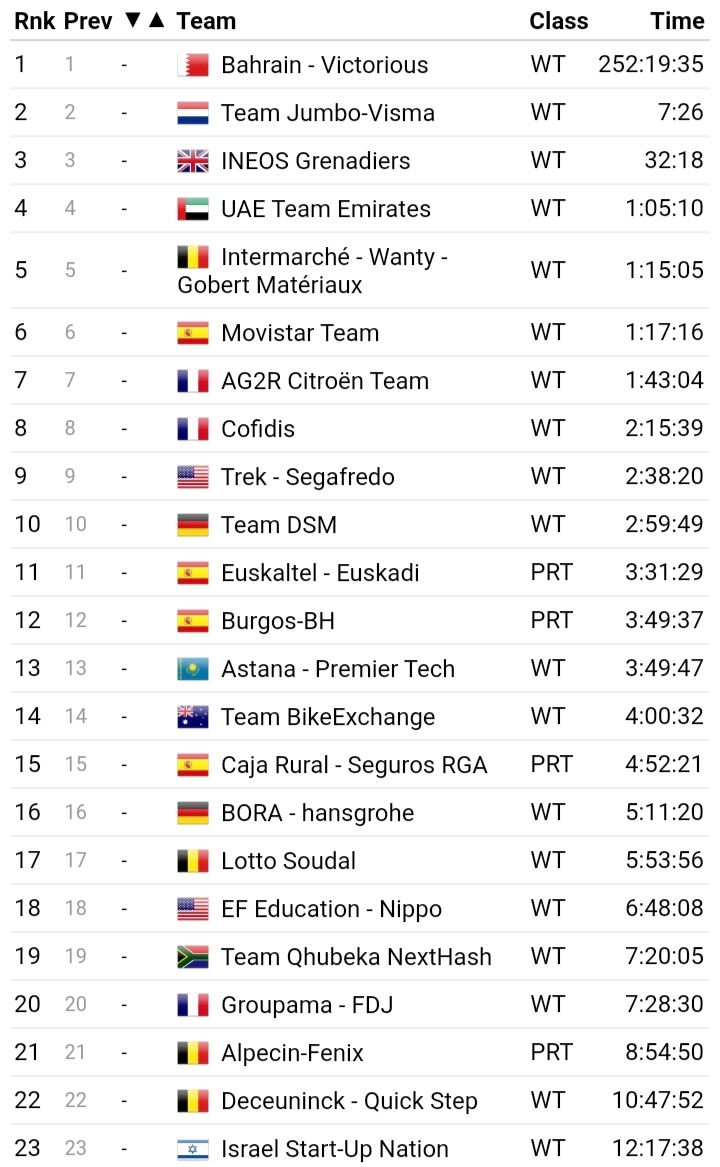Click the Kazakhstan flag beside Astana

193,669
